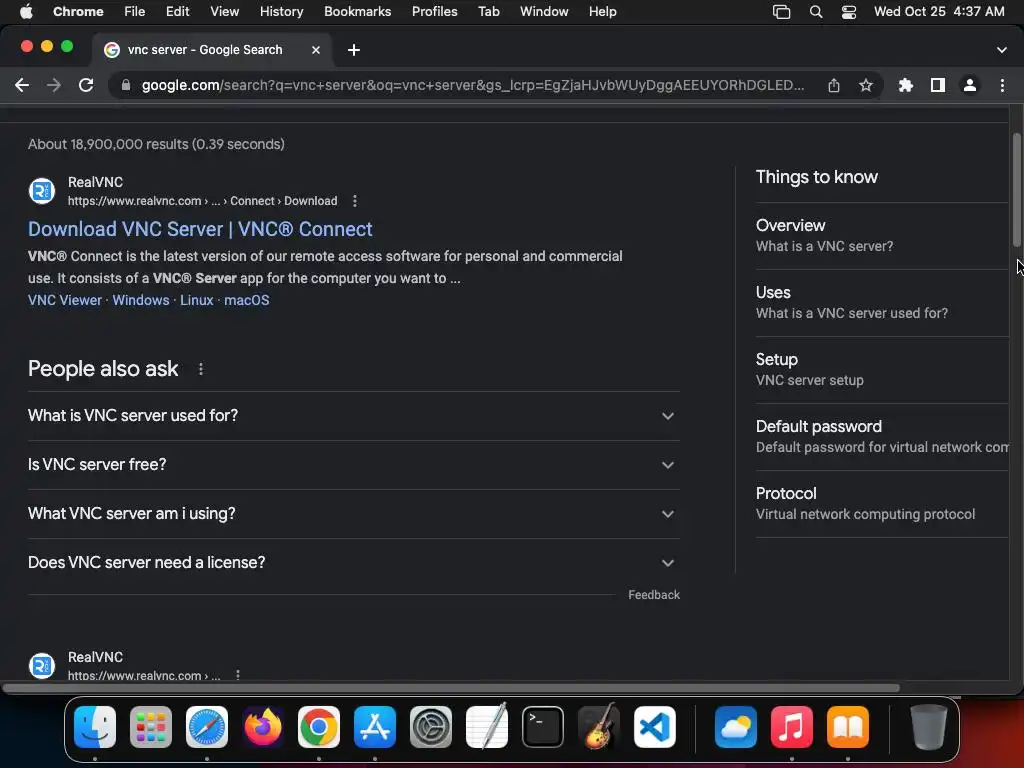1024x768 pixels.
Task: Open the tab search chevron
Action: [x=1002, y=50]
